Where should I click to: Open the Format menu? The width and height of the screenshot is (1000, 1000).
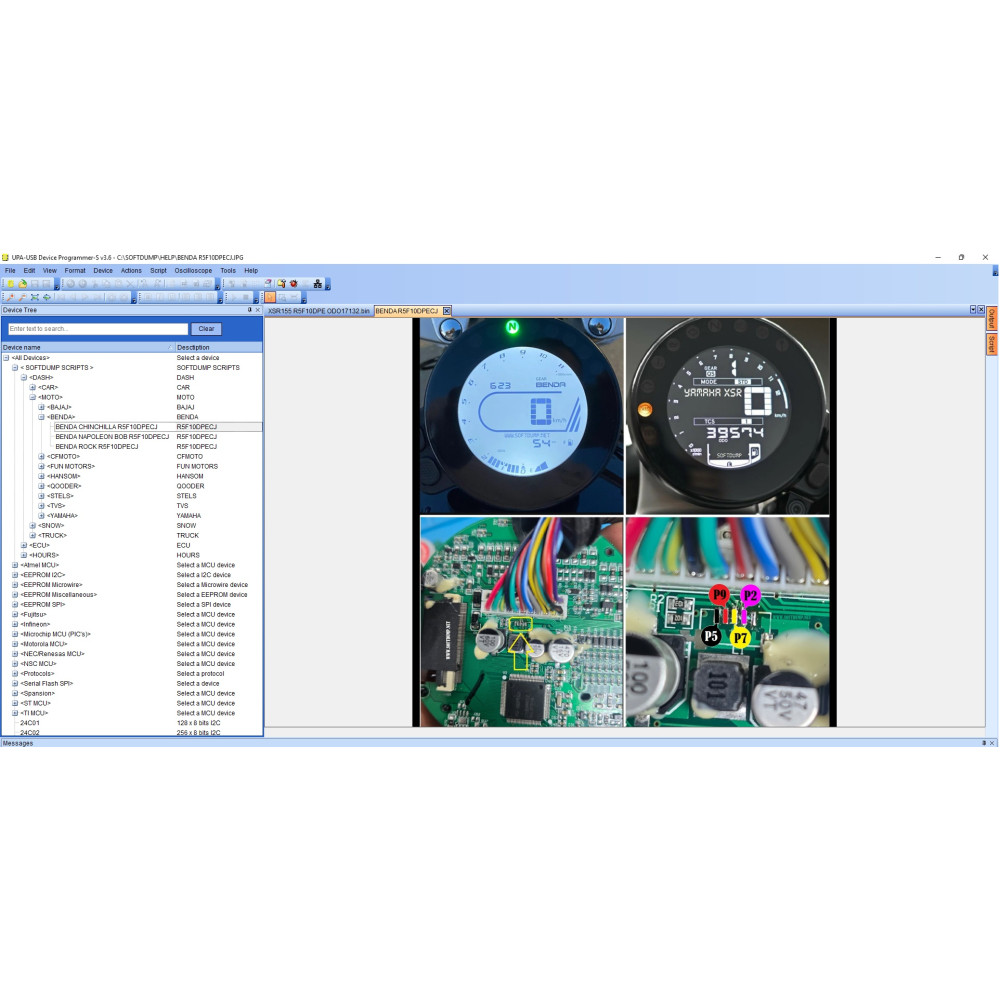[75, 270]
